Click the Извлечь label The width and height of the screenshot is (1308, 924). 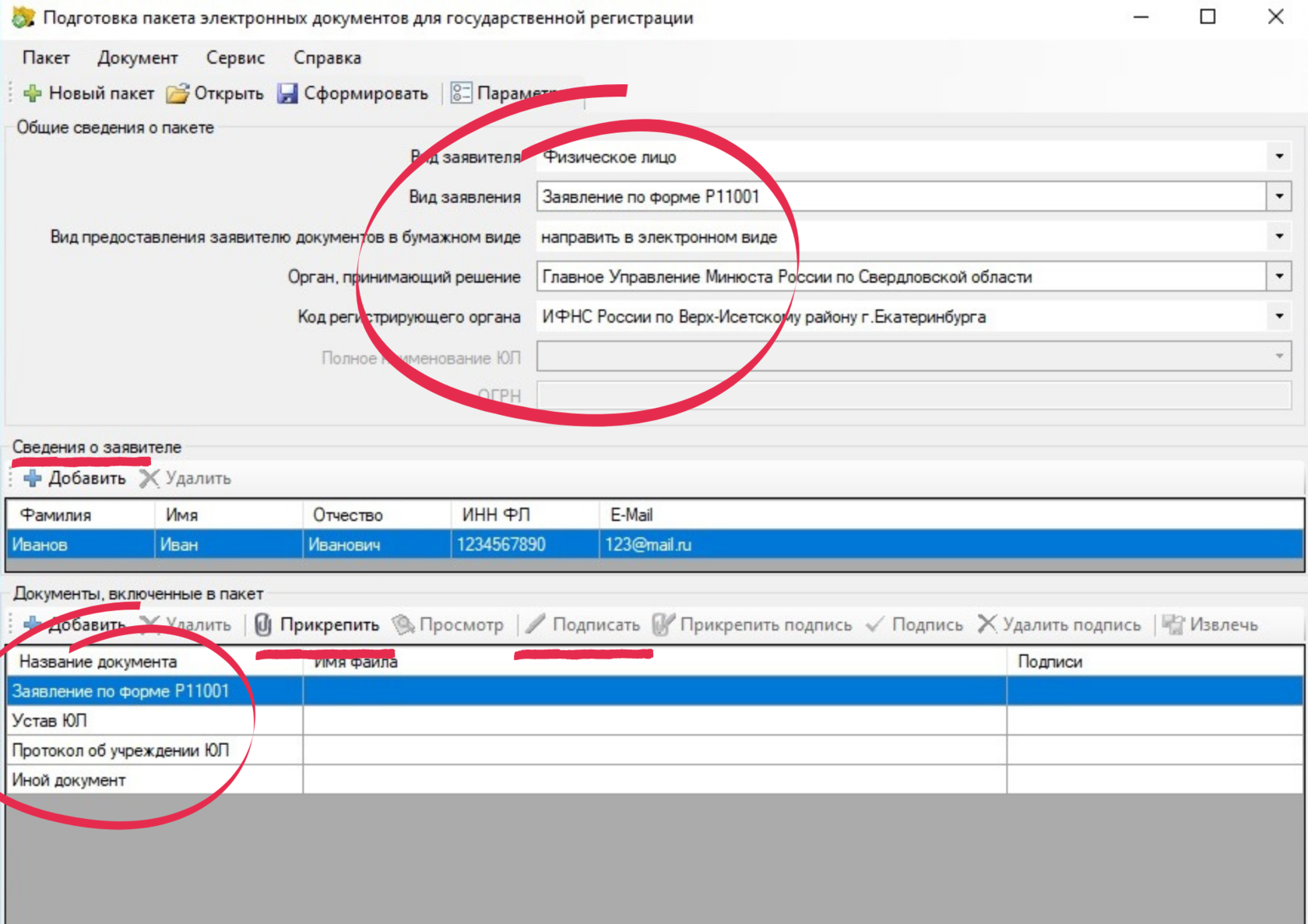(x=1224, y=624)
